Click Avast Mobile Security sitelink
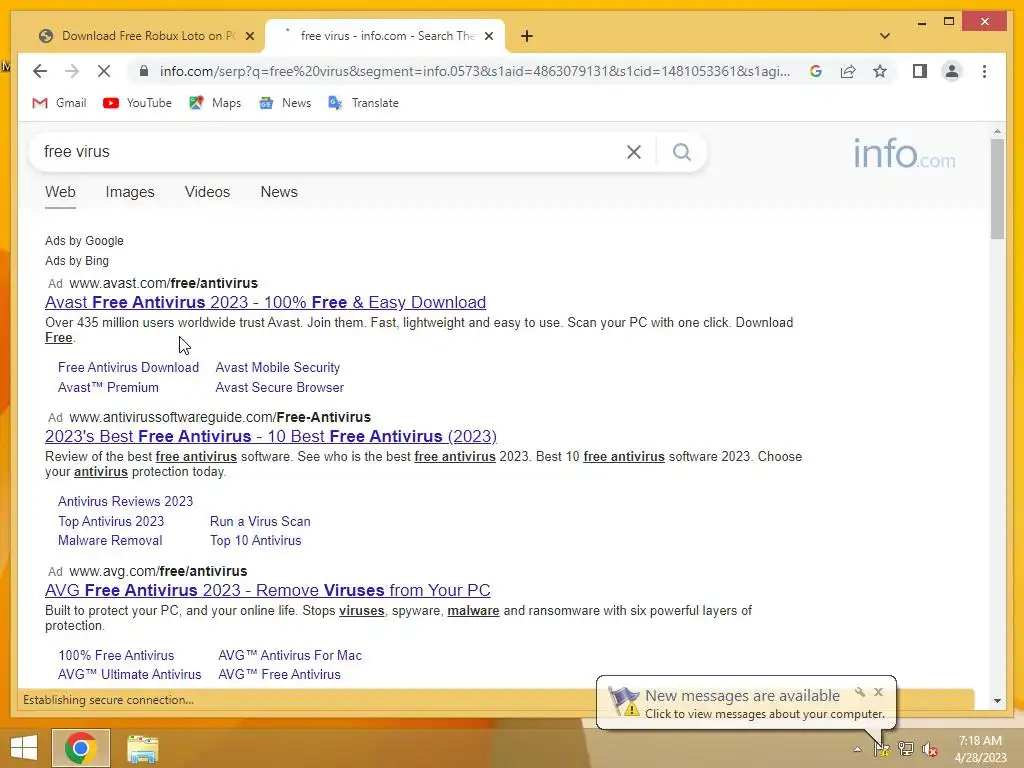1024x768 pixels. click(278, 368)
